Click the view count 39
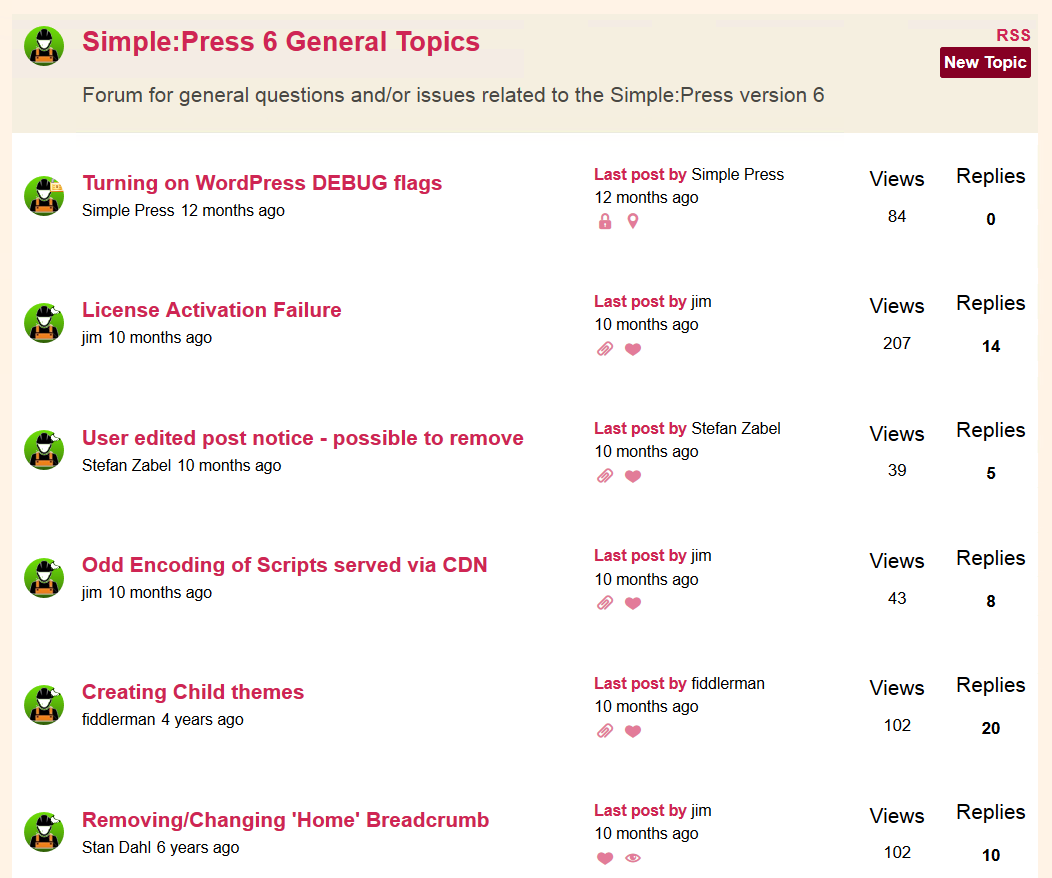Viewport: 1052px width, 878px height. tap(897, 470)
